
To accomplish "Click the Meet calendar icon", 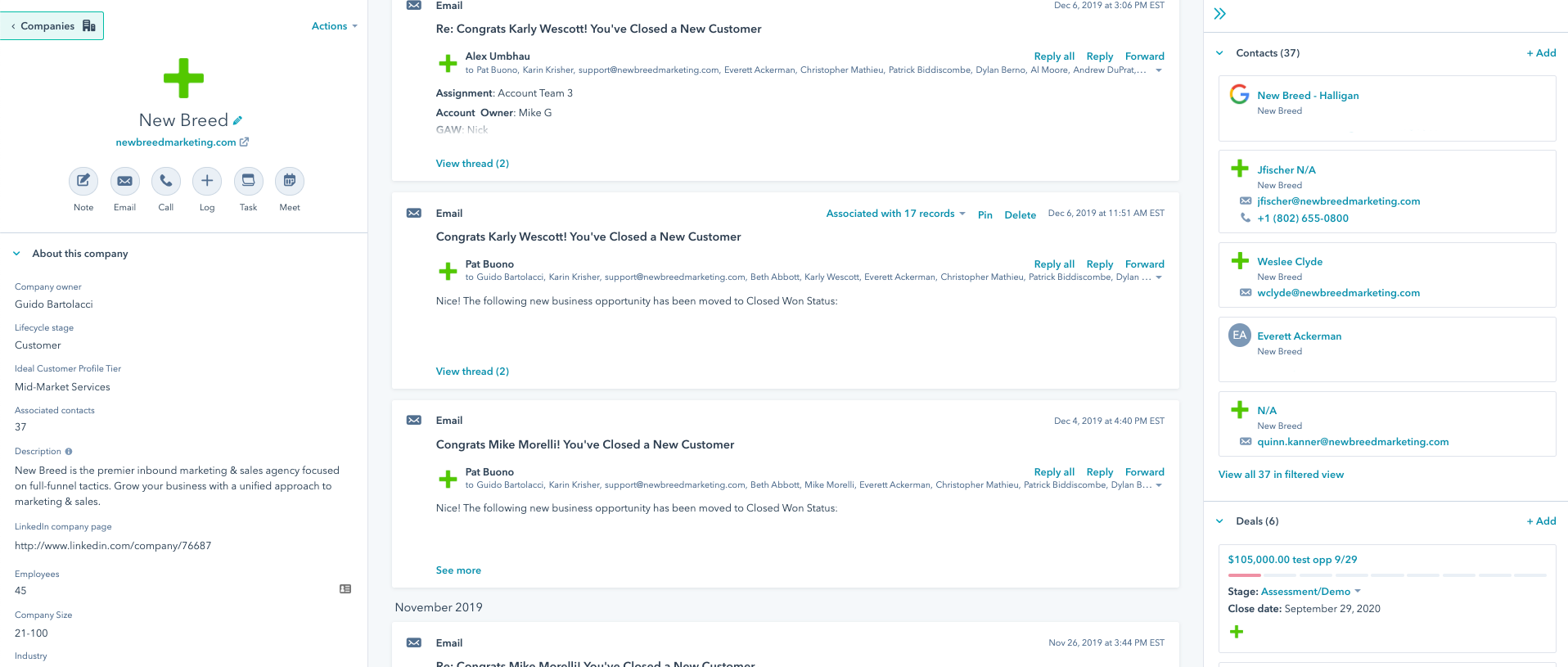I will [x=290, y=181].
